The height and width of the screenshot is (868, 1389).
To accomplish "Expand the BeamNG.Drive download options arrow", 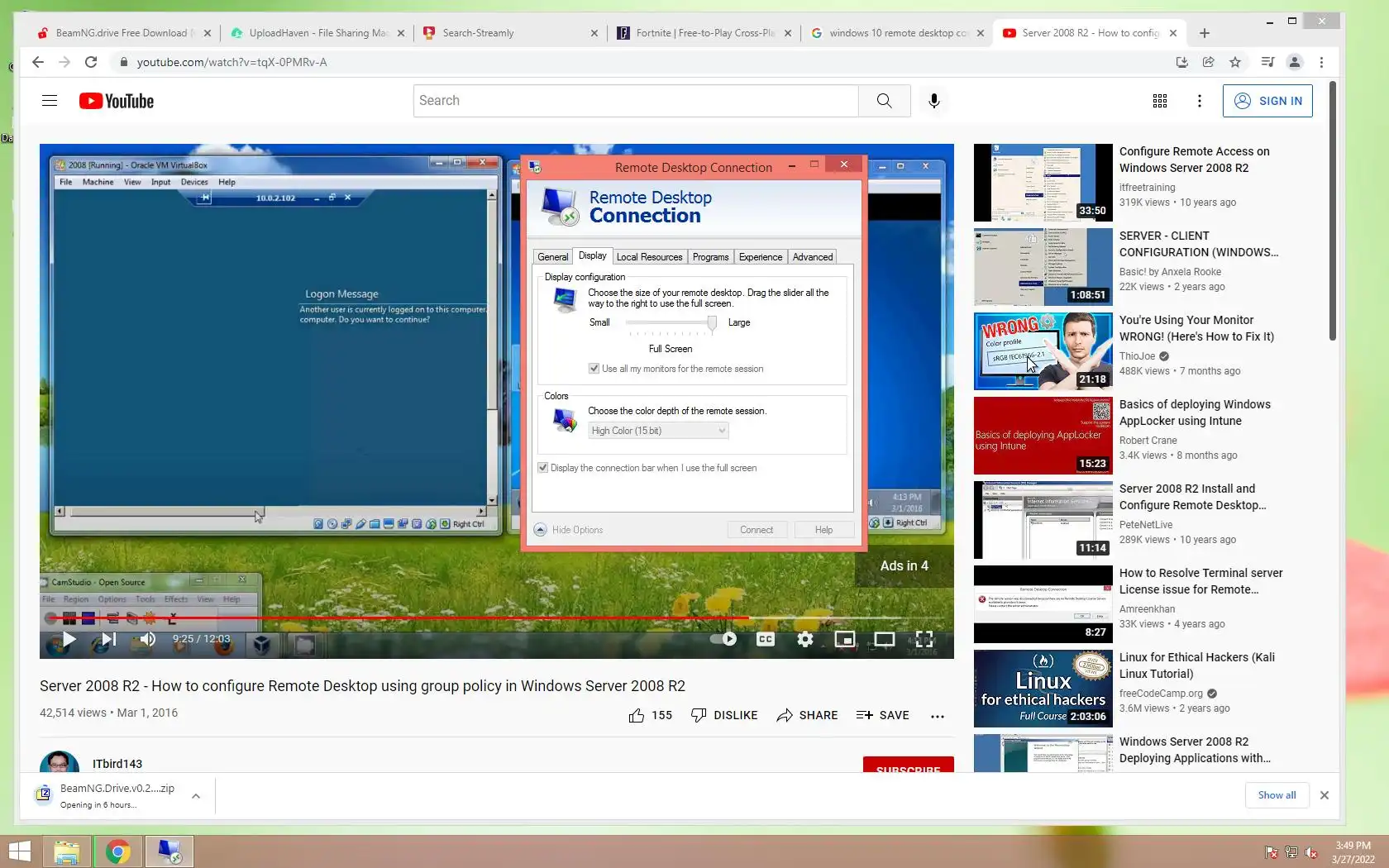I will [196, 796].
